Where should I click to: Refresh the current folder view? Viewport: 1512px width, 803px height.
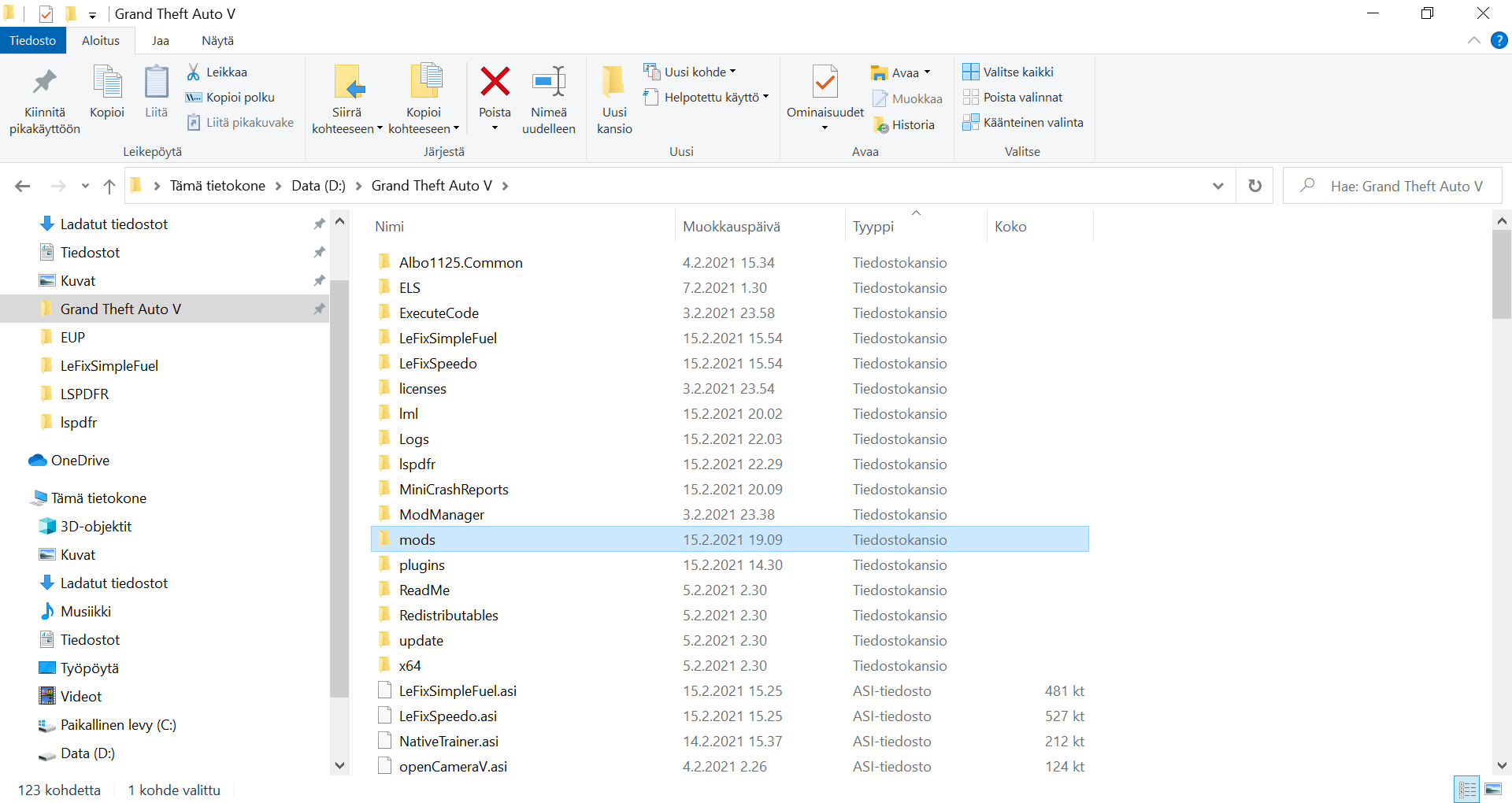coord(1255,186)
